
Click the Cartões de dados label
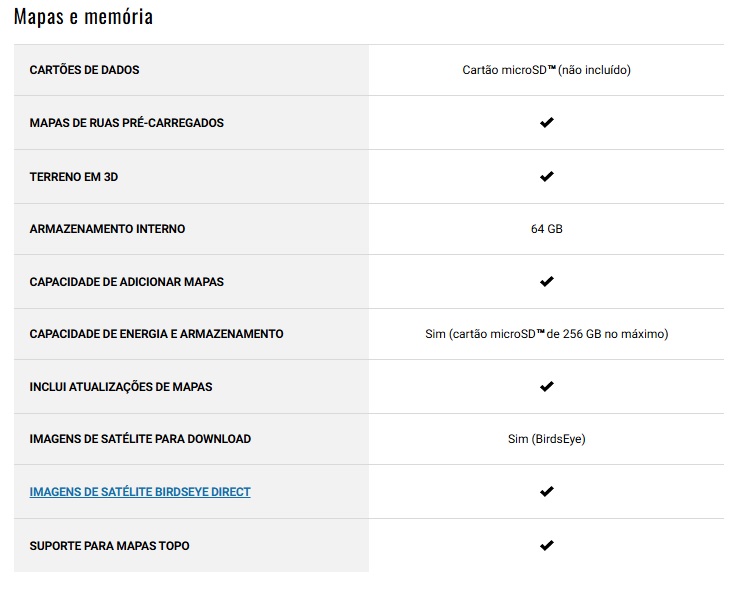(x=84, y=70)
